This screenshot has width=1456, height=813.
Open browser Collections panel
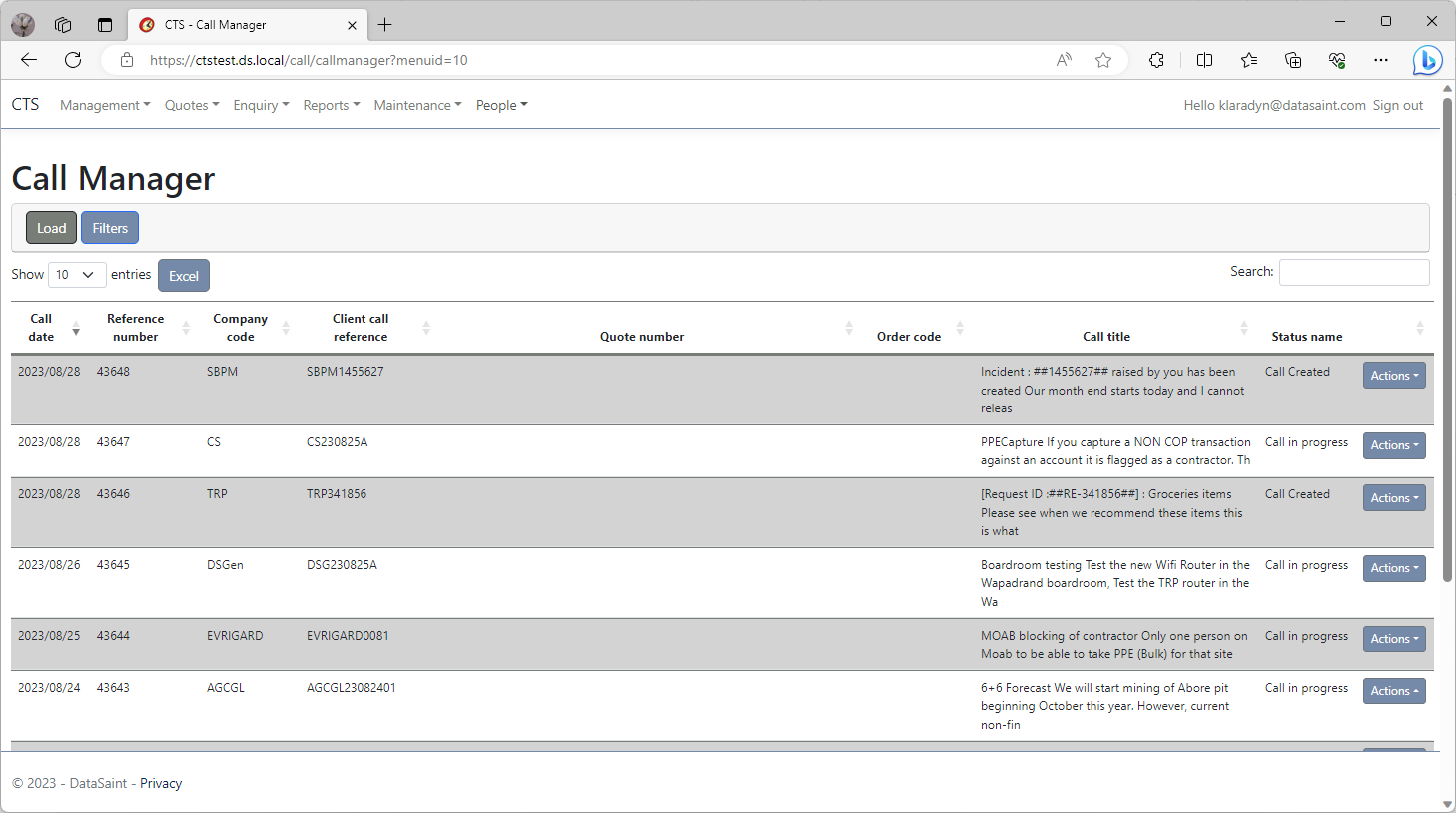point(1293,60)
